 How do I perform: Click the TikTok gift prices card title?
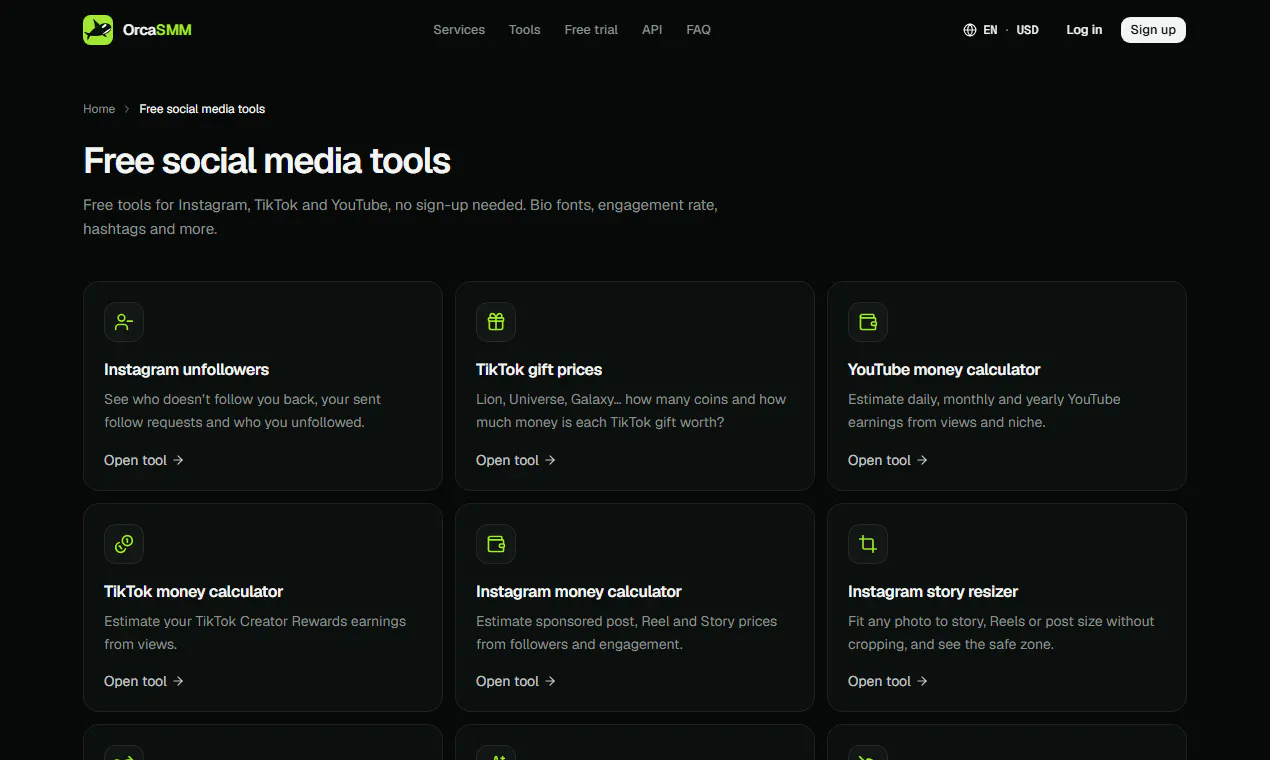point(539,370)
